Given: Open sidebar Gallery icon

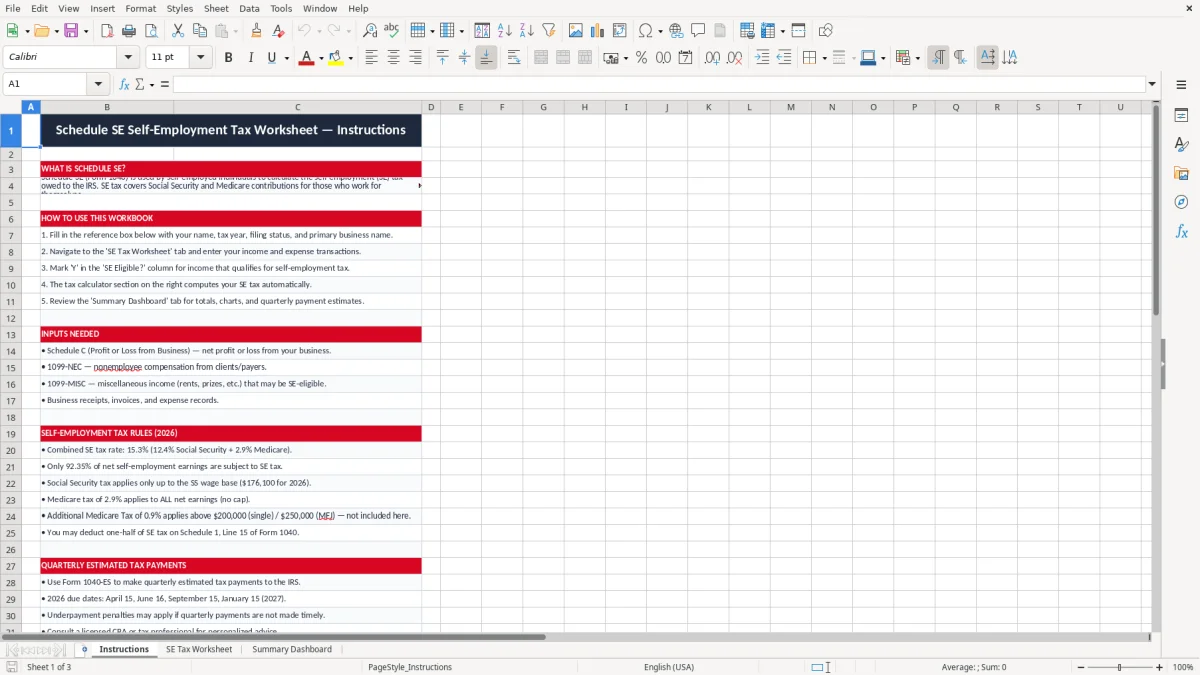Looking at the screenshot, I should (1181, 174).
